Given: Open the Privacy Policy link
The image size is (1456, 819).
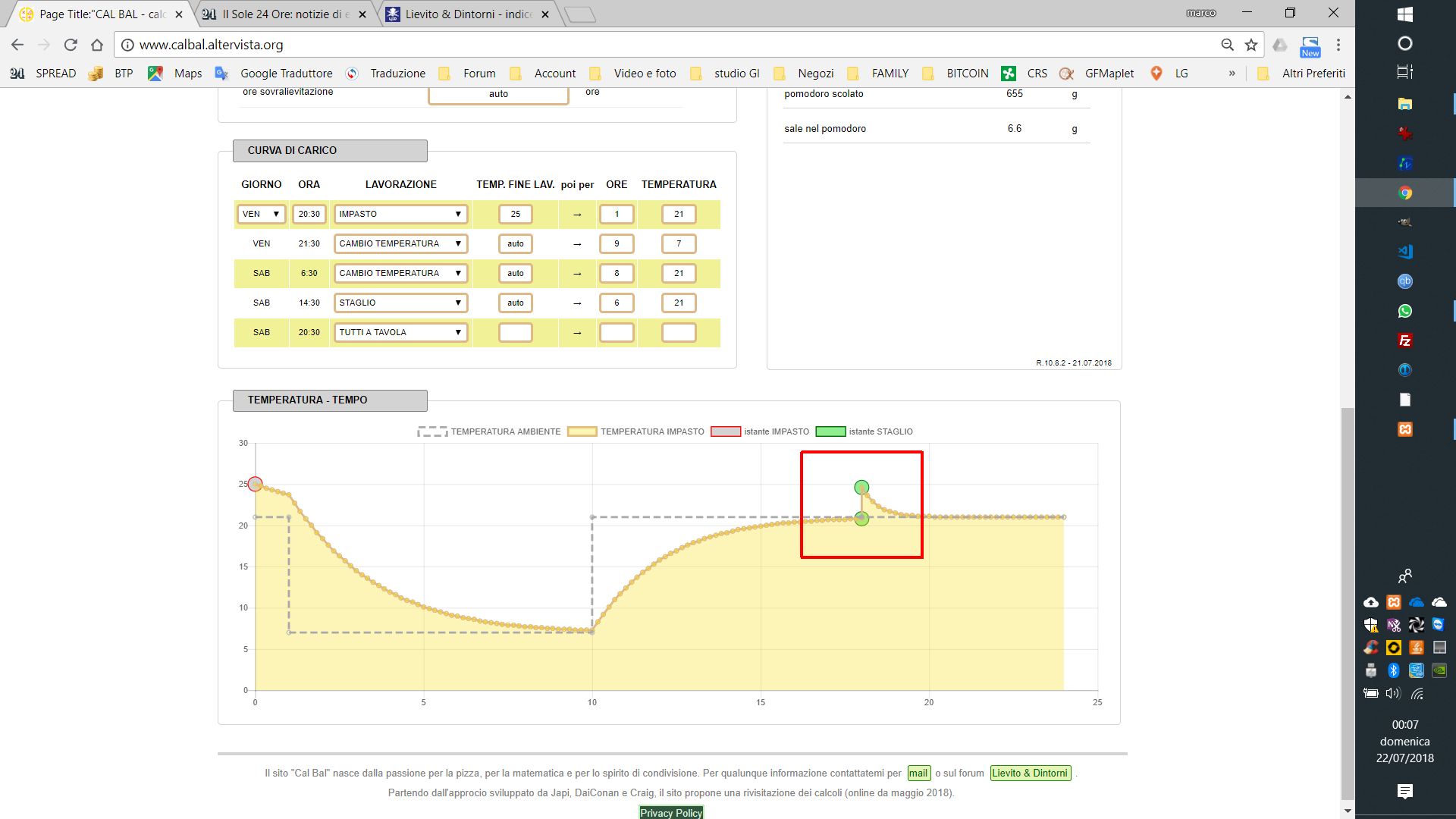Looking at the screenshot, I should click(x=671, y=813).
